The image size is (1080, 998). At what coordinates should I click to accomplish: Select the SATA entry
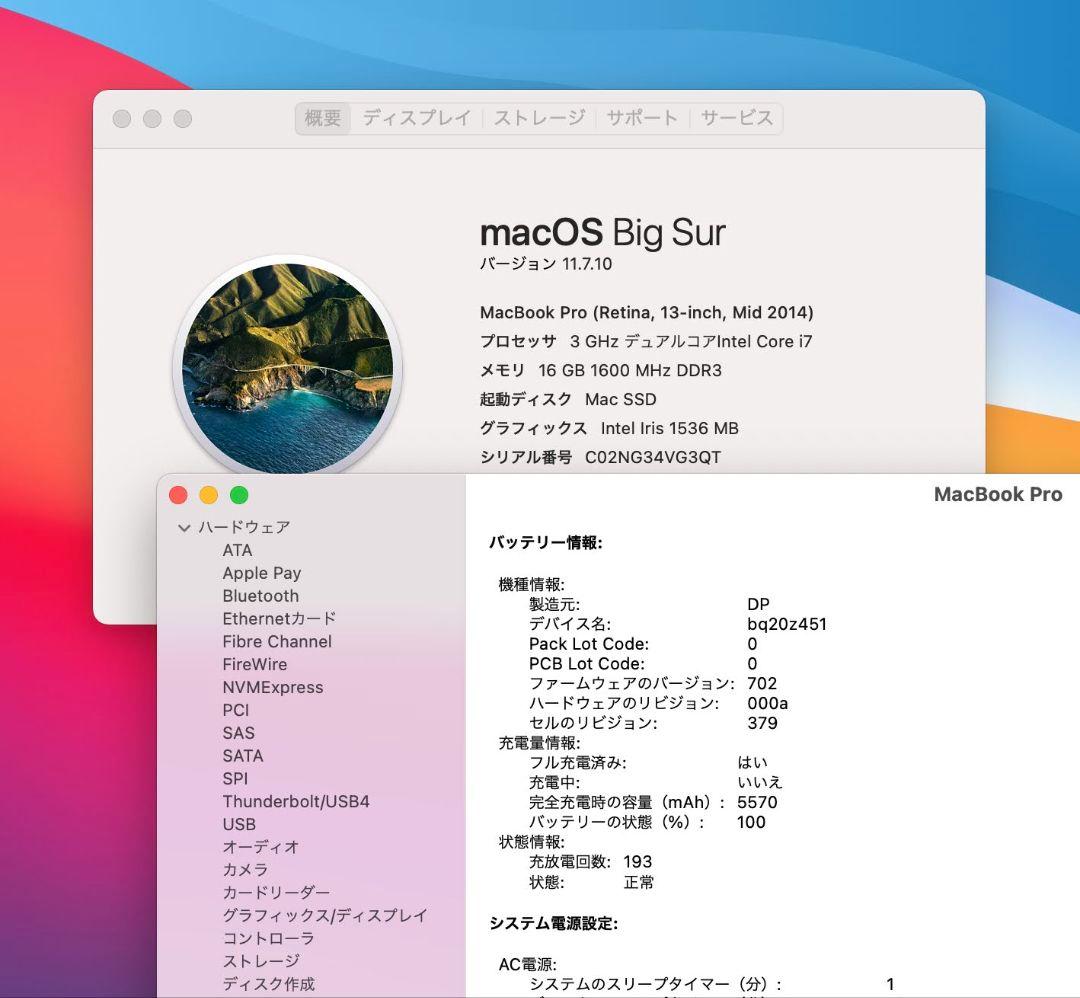tap(243, 756)
